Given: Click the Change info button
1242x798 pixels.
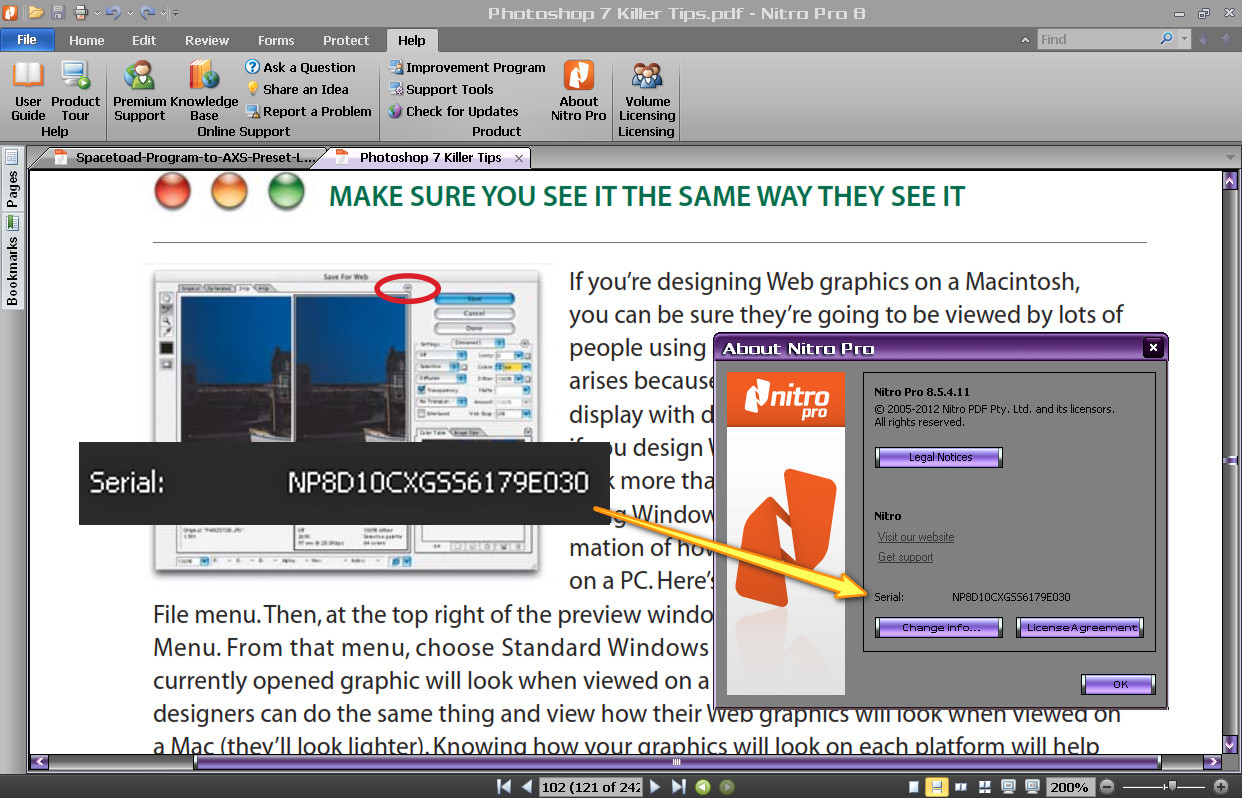Looking at the screenshot, I should pos(939,628).
